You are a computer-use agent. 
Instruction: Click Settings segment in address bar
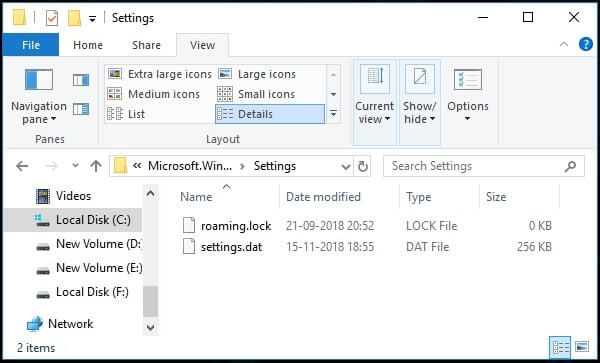[275, 166]
